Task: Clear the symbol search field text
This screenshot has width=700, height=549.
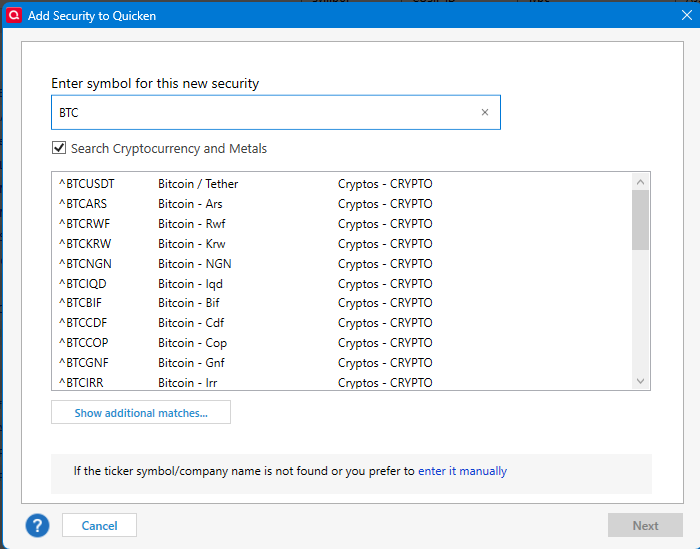Action: (x=485, y=113)
